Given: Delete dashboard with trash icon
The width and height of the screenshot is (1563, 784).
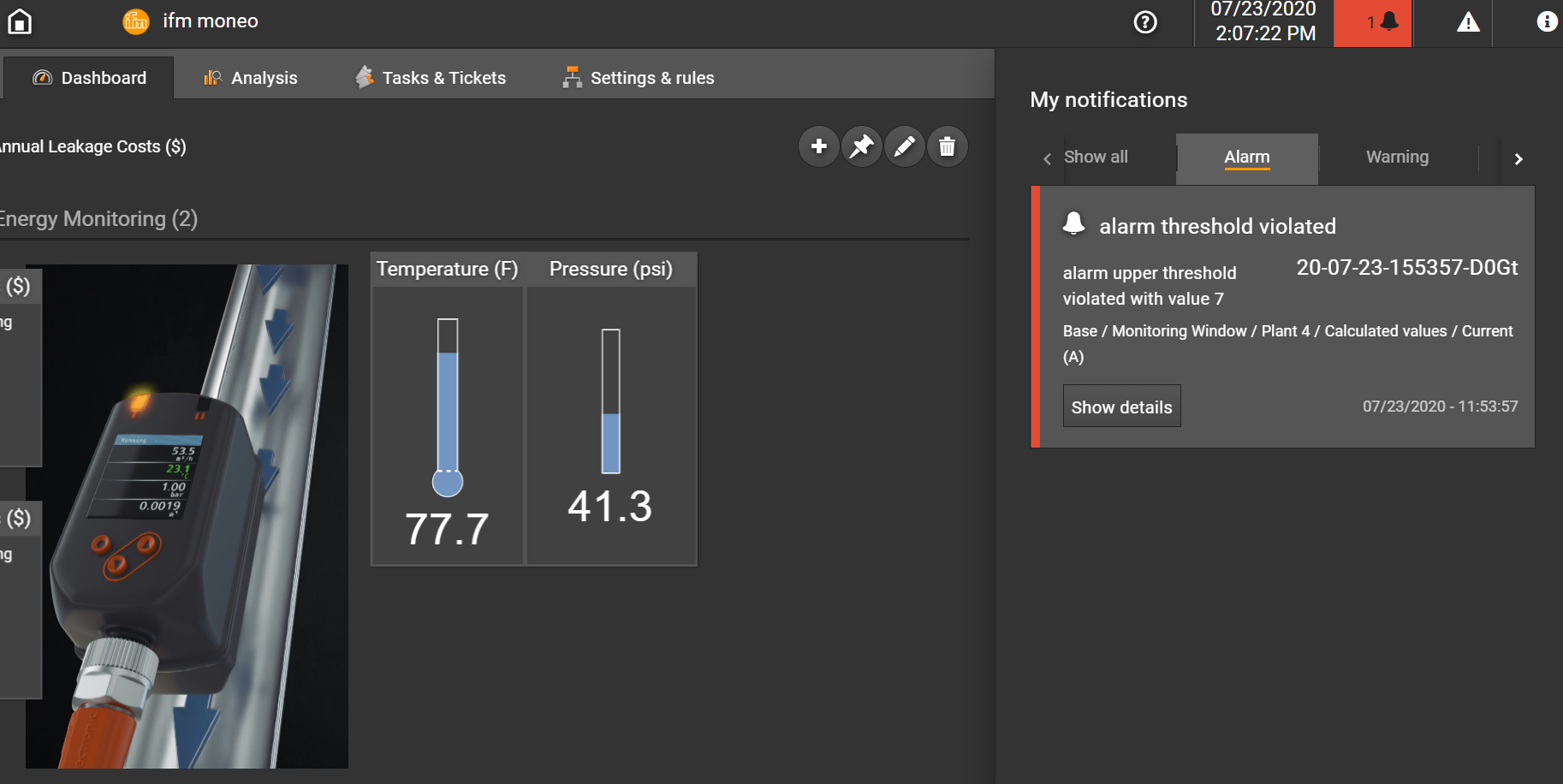Looking at the screenshot, I should click(947, 146).
